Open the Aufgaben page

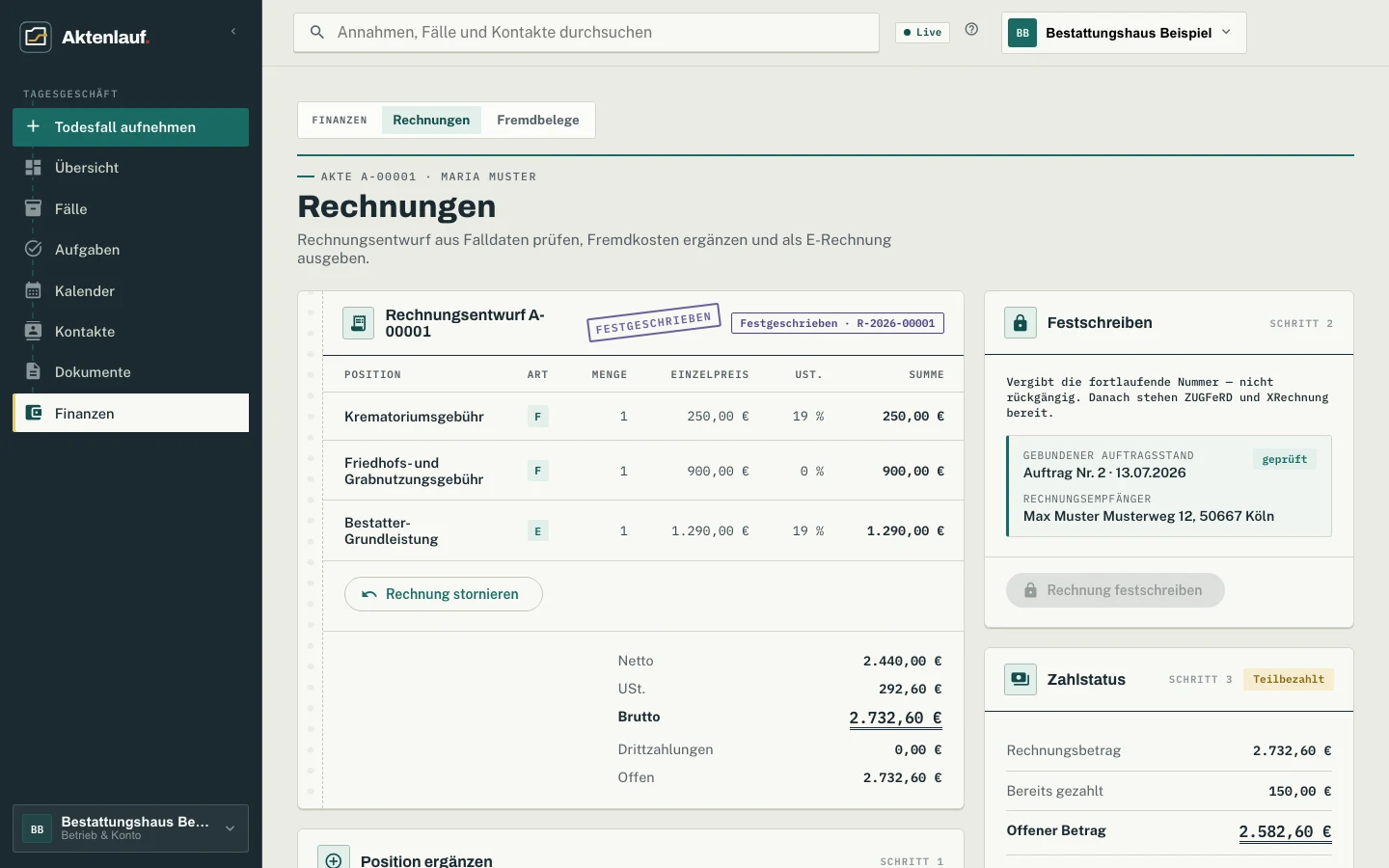[130, 249]
